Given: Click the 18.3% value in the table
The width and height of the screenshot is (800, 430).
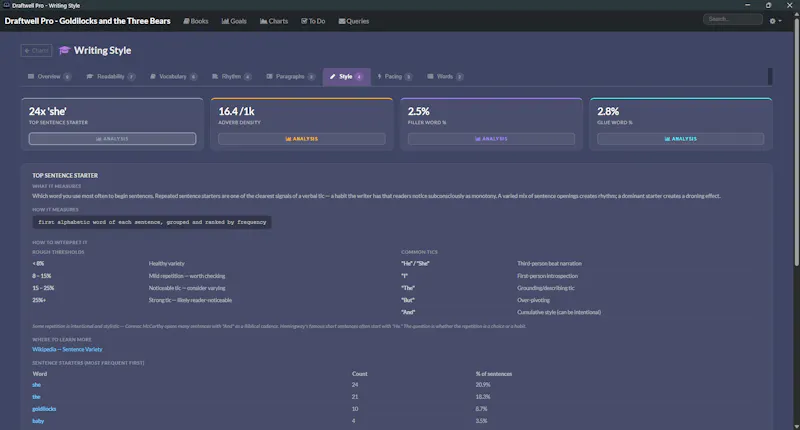Looking at the screenshot, I should click(x=483, y=397).
